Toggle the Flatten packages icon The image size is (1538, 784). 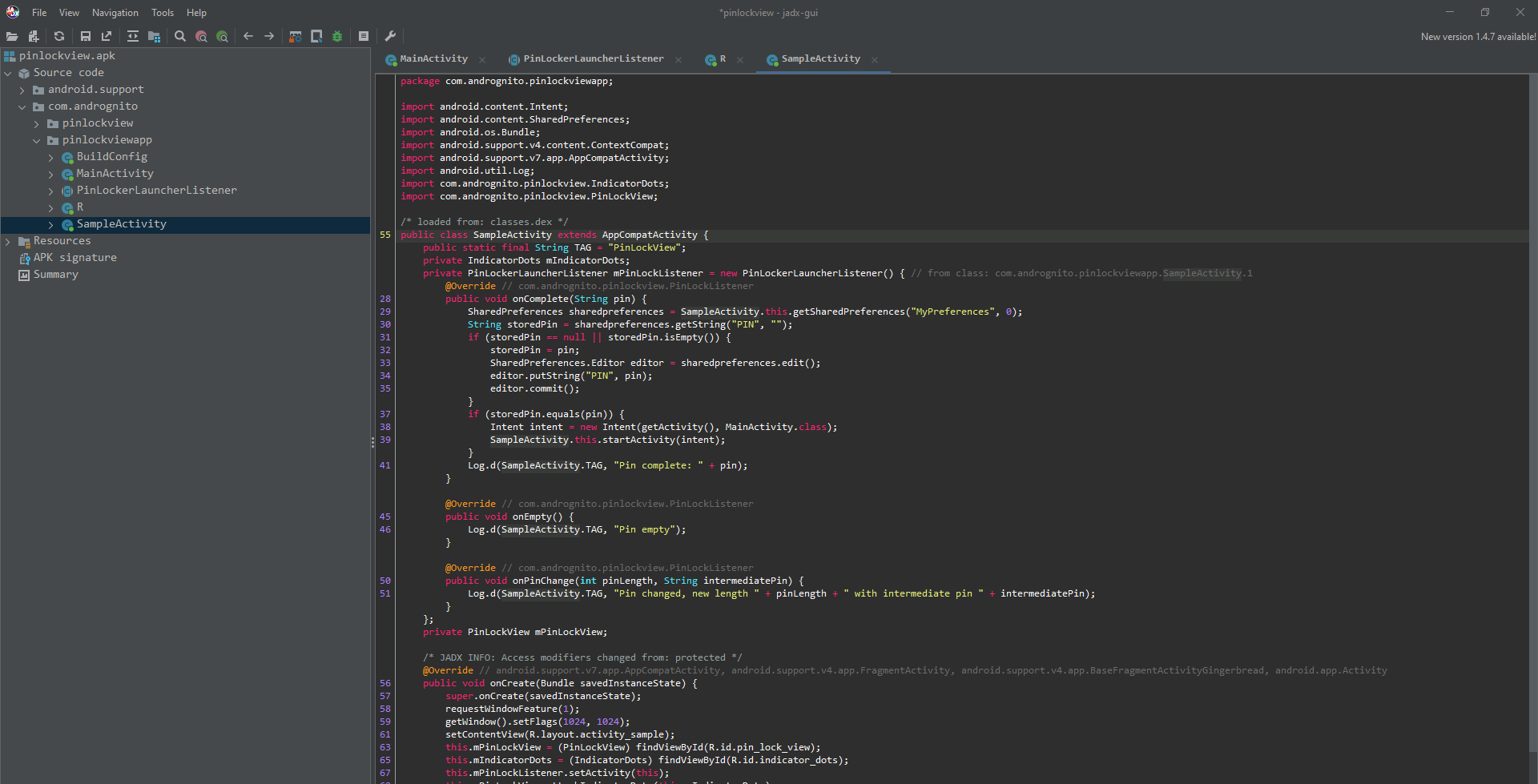[x=154, y=36]
